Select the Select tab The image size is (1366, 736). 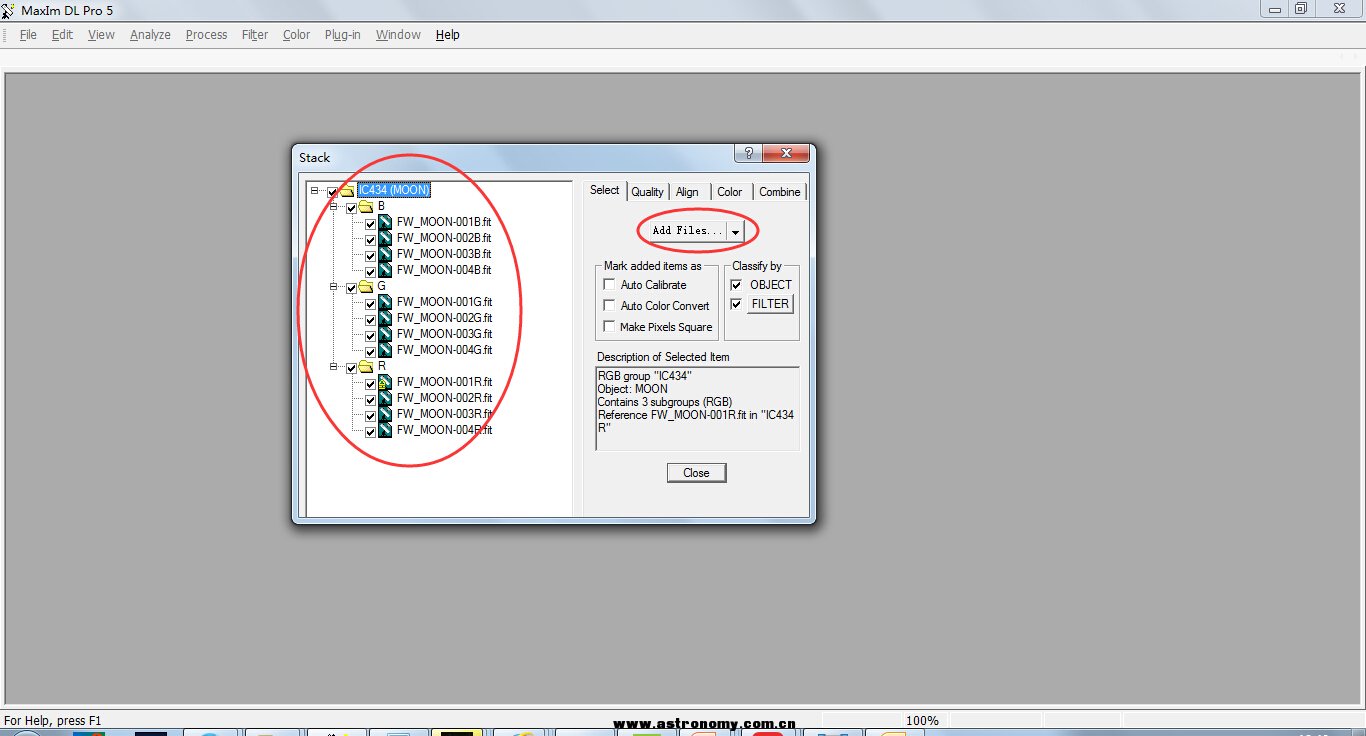click(605, 190)
